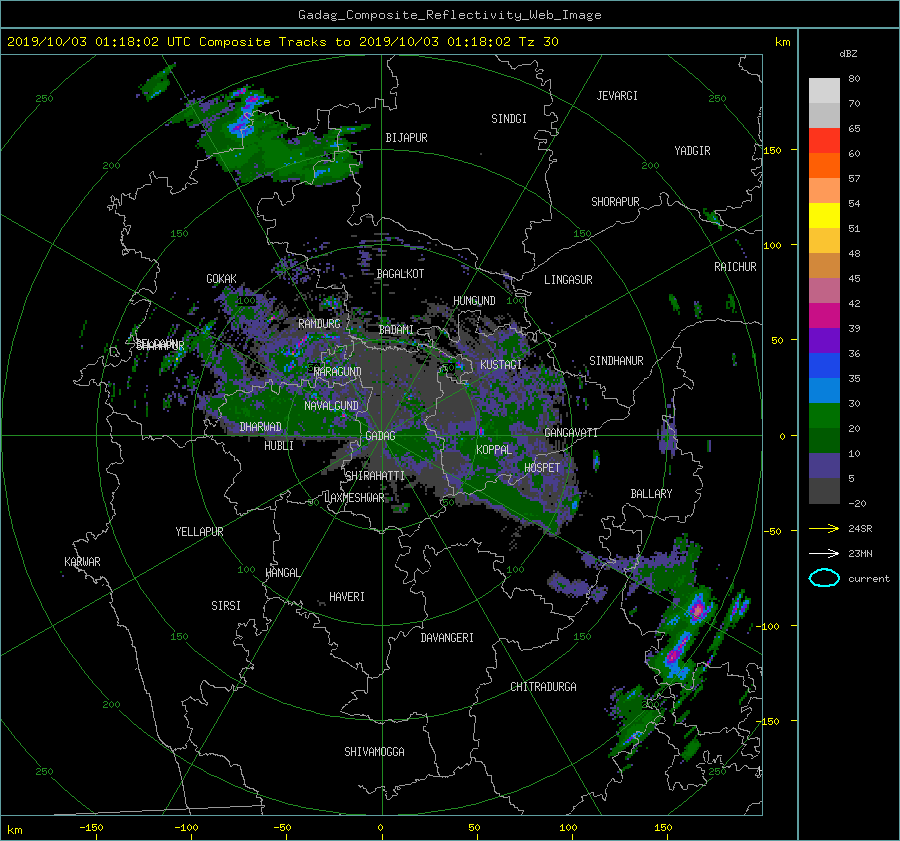Pick the dark grey 5 dBZ swatch
900x841 pixels.
tap(824, 490)
